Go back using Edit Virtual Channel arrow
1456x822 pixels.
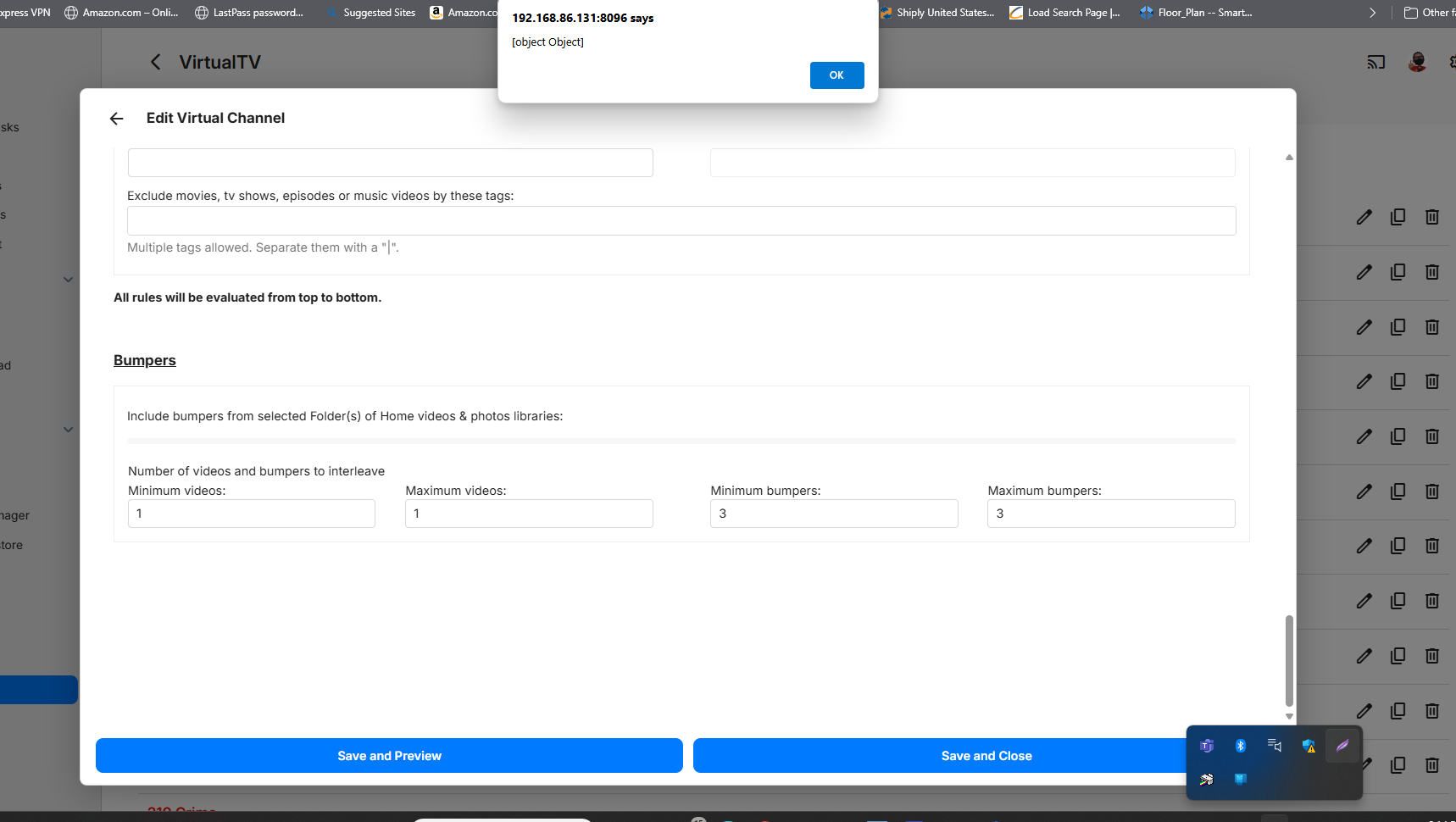click(x=117, y=119)
